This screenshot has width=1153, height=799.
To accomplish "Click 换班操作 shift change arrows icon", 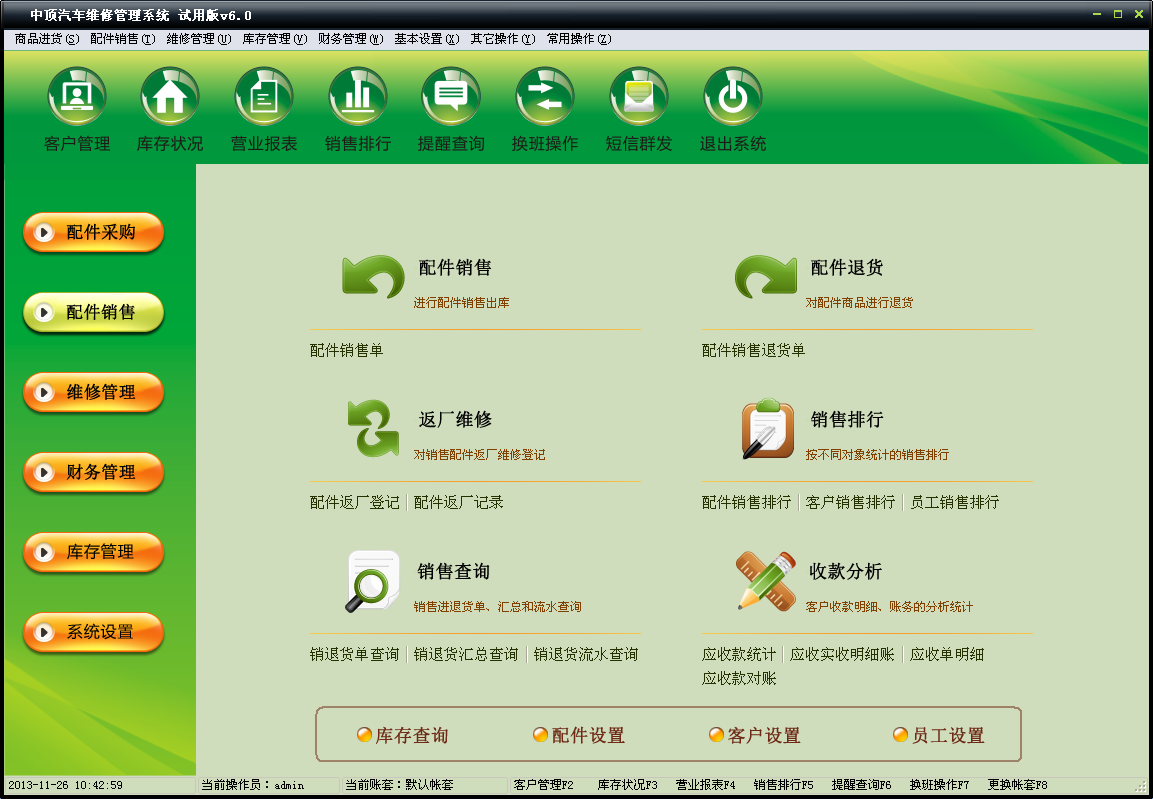I will point(545,96).
